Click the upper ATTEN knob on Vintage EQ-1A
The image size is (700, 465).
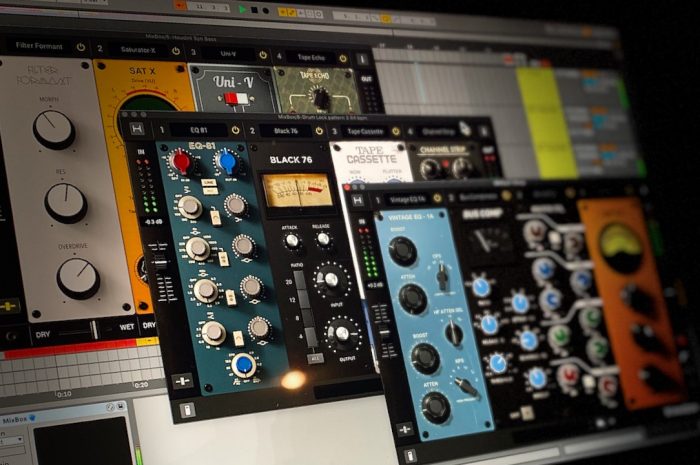click(x=413, y=298)
